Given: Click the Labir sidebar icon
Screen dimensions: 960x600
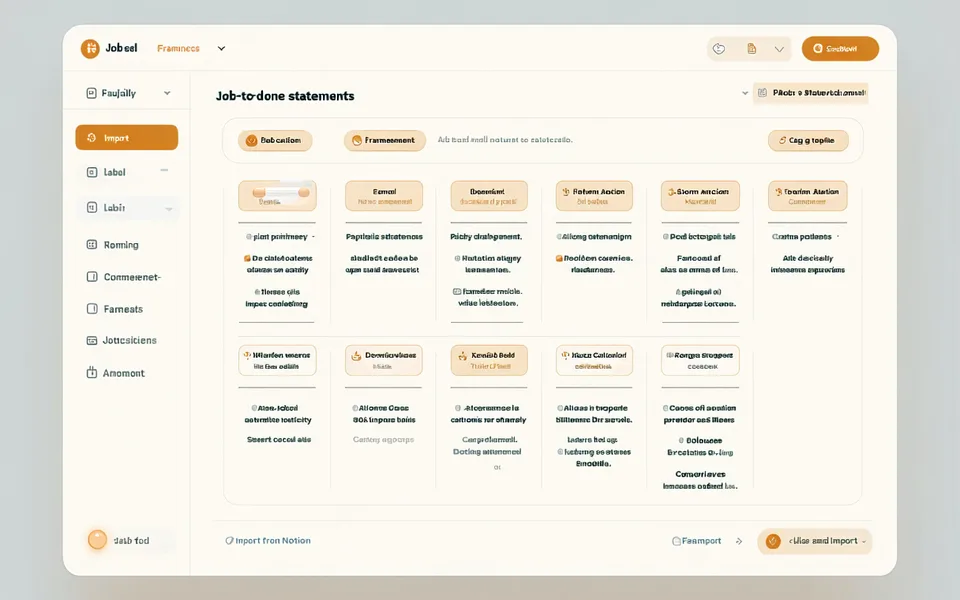Looking at the screenshot, I should (92, 208).
